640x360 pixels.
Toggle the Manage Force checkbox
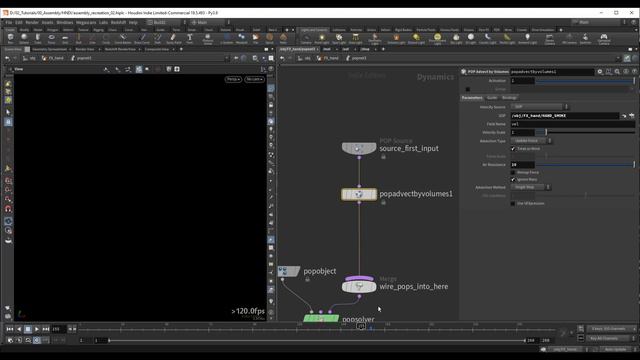pyautogui.click(x=513, y=172)
